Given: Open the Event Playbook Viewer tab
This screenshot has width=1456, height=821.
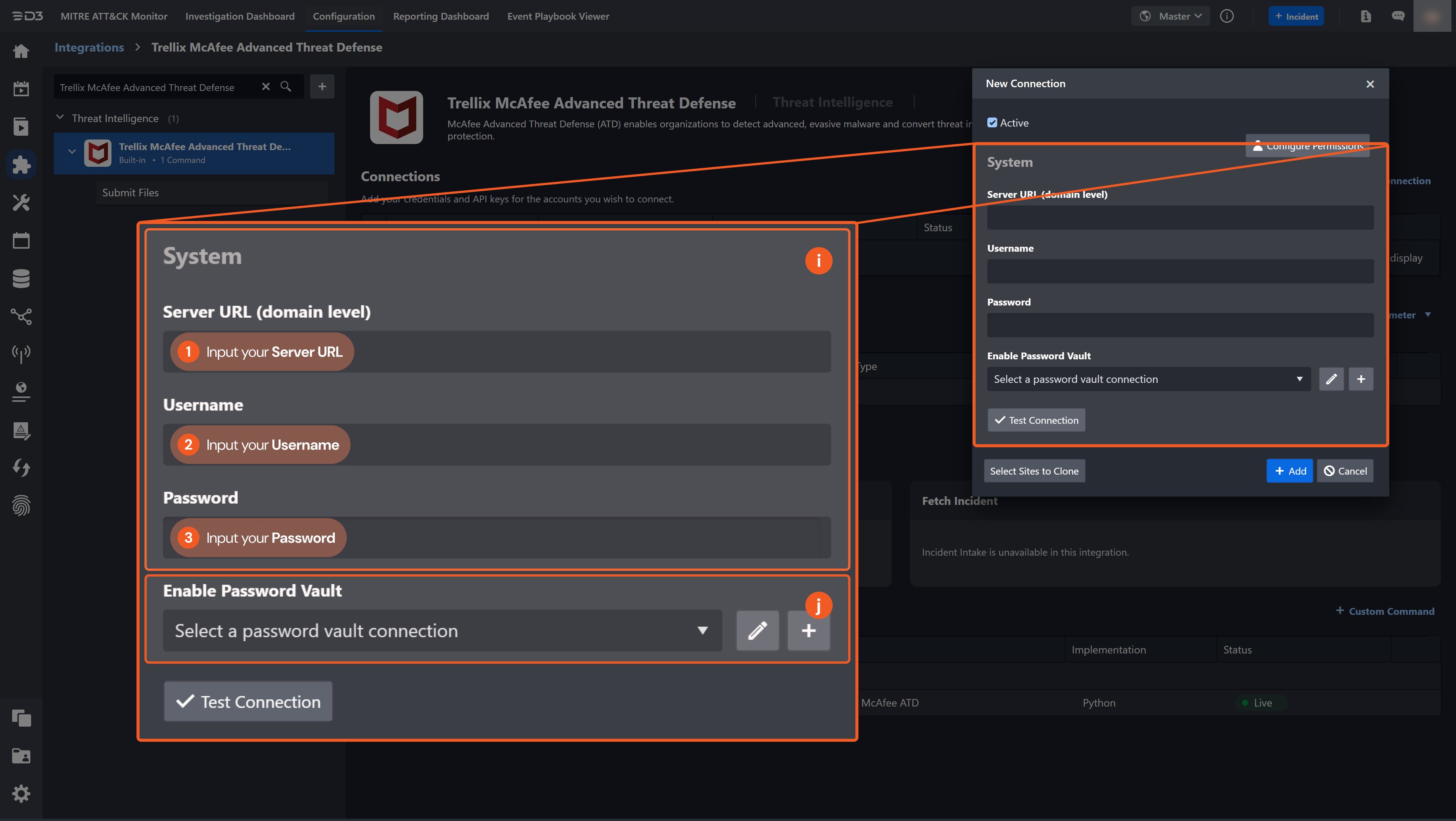Looking at the screenshot, I should point(558,16).
